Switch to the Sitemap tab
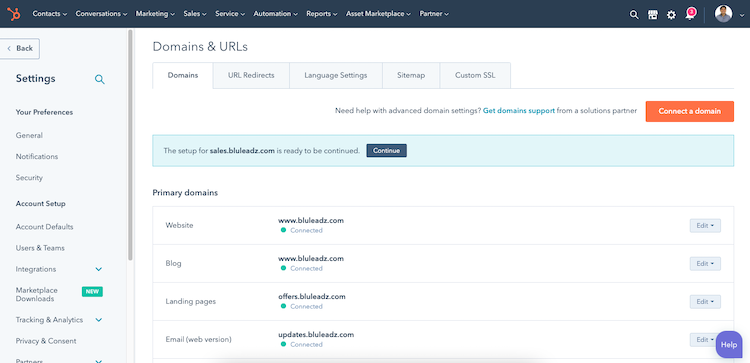This screenshot has height=363, width=750. [x=411, y=75]
